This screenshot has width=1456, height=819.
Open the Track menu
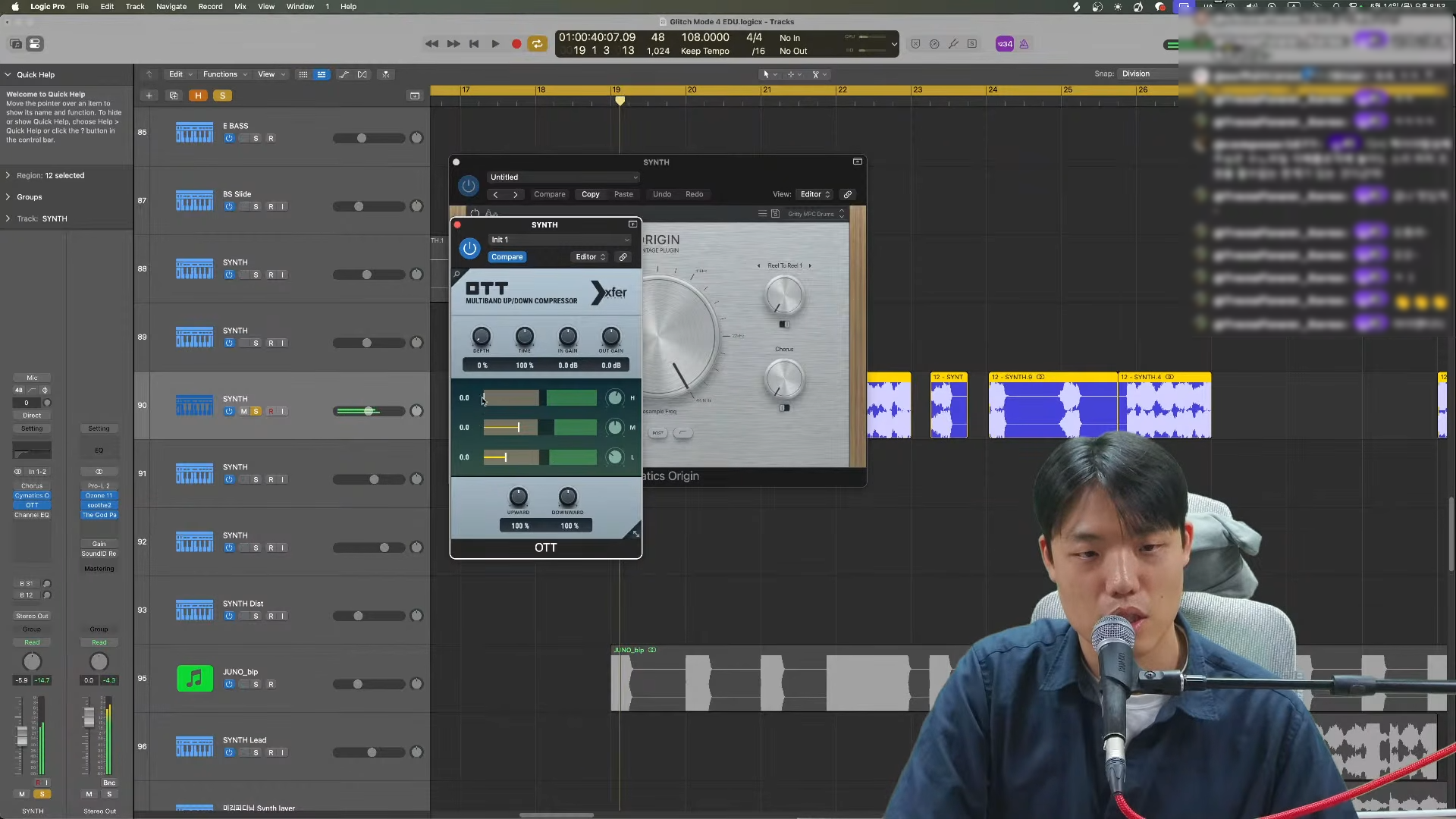tap(135, 6)
